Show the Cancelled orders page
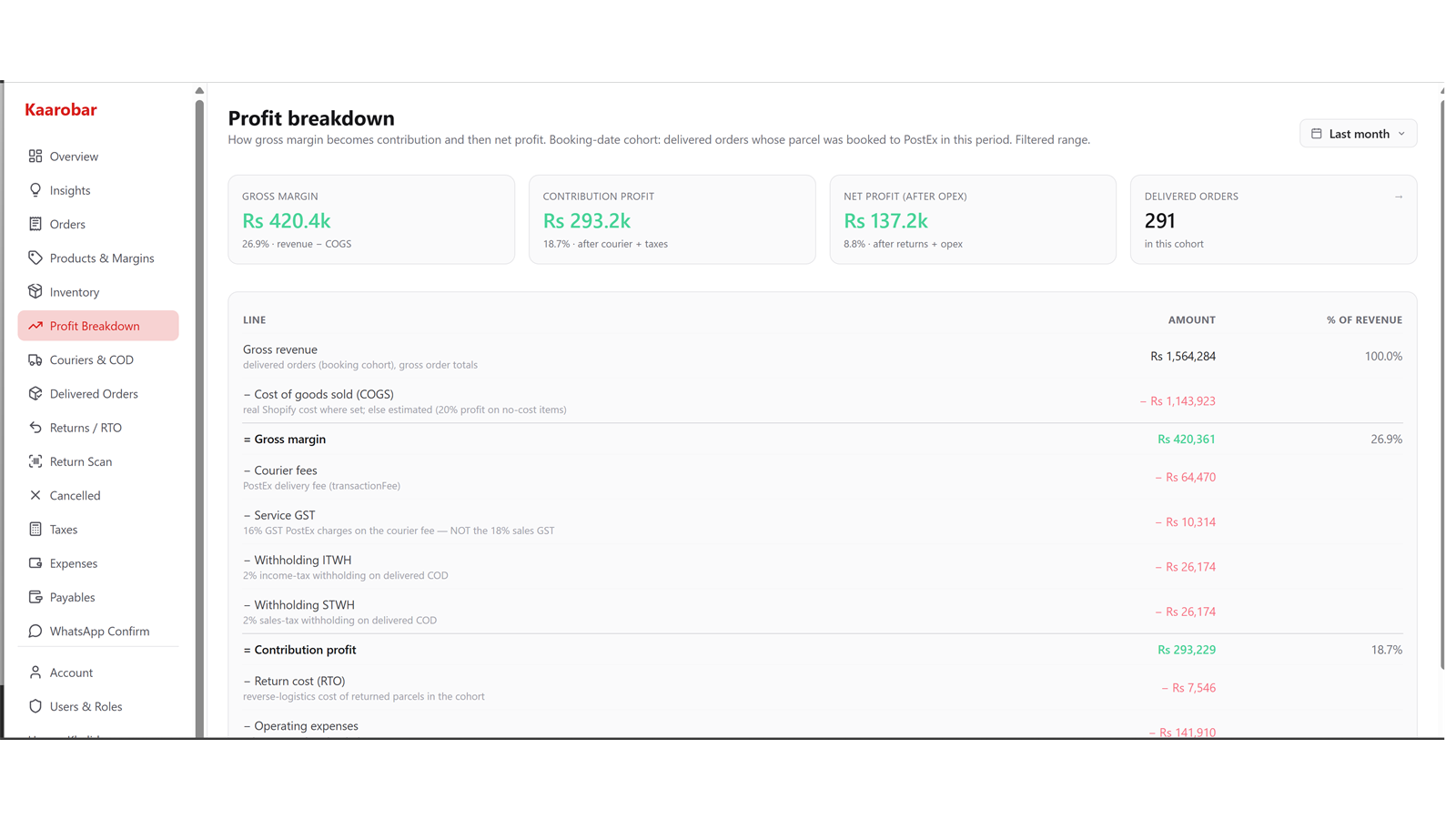The height and width of the screenshot is (819, 1456). pyautogui.click(x=98, y=495)
